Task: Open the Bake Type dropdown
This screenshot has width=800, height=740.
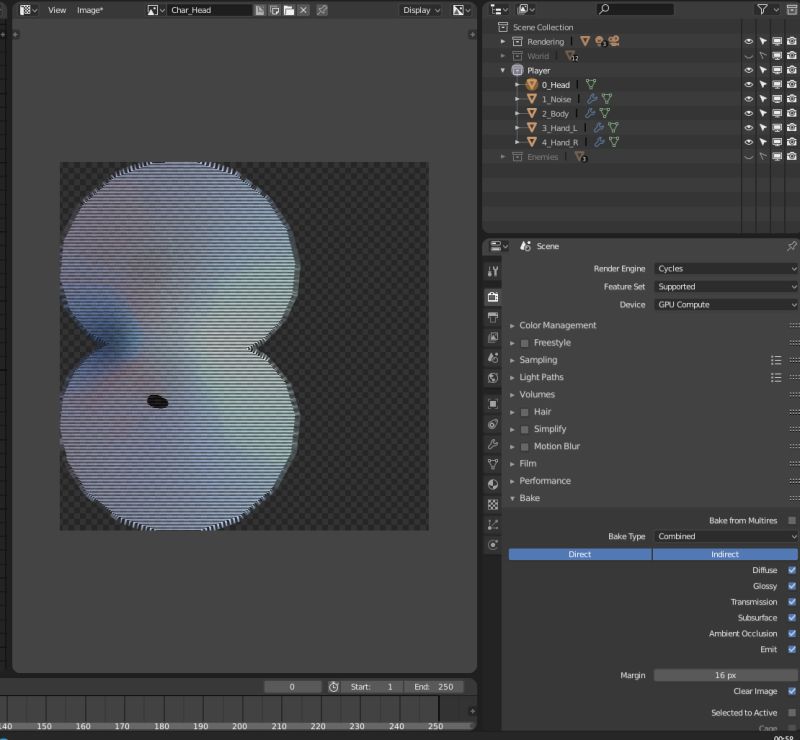Action: tap(725, 536)
